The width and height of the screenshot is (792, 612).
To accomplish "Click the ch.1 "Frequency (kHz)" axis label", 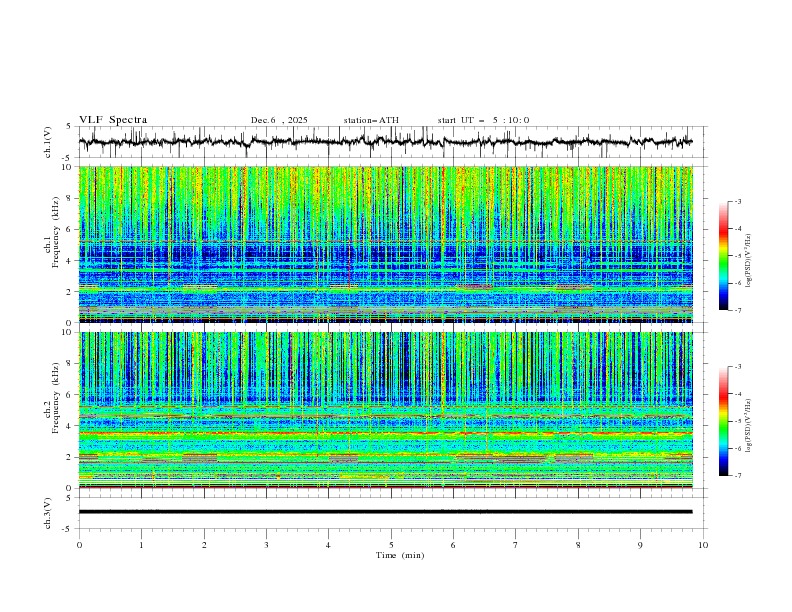I will [x=56, y=230].
